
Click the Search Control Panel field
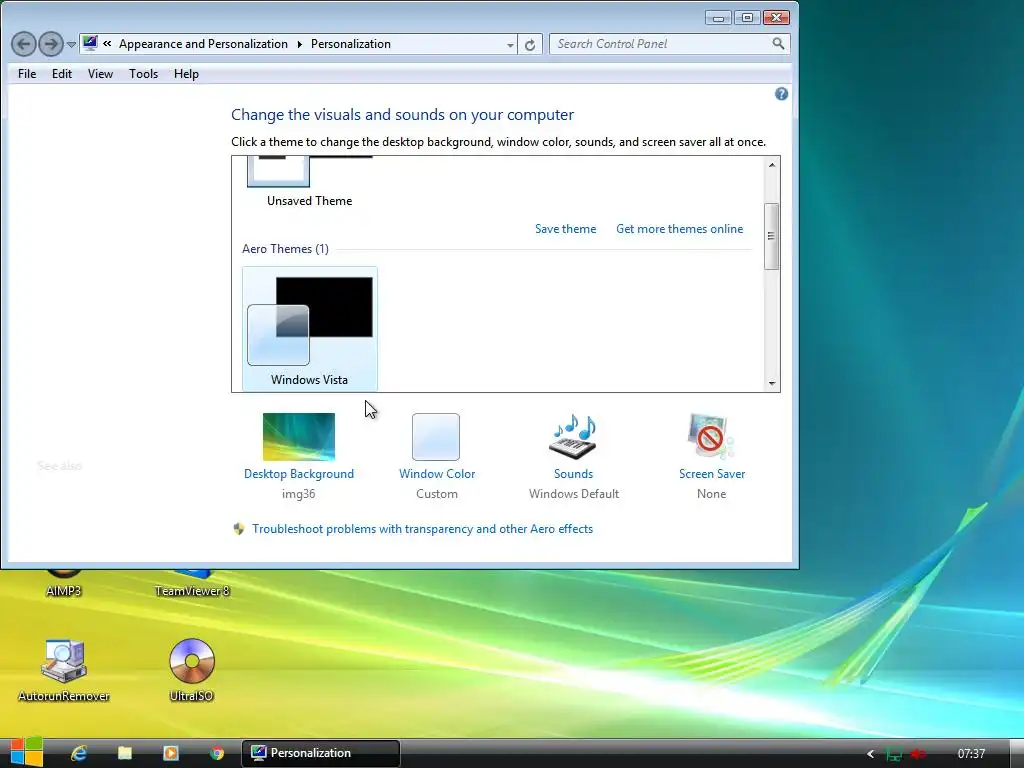click(660, 44)
